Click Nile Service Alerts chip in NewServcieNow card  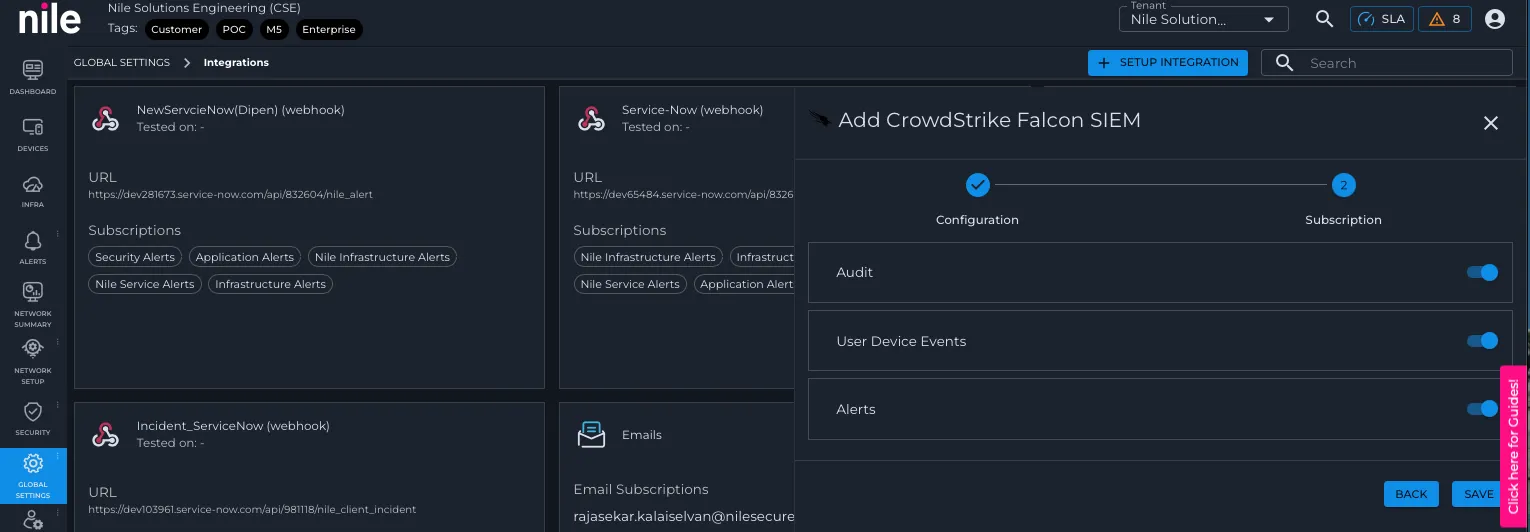[145, 284]
